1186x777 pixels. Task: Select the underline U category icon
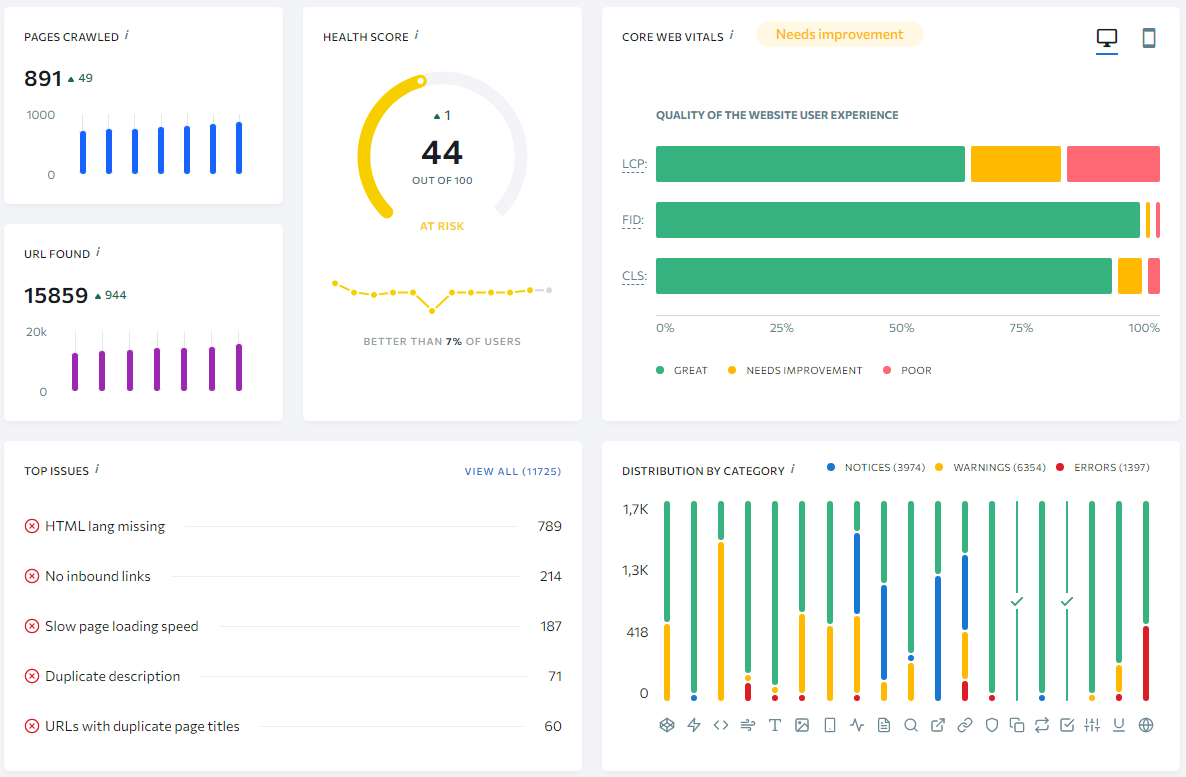click(1119, 725)
